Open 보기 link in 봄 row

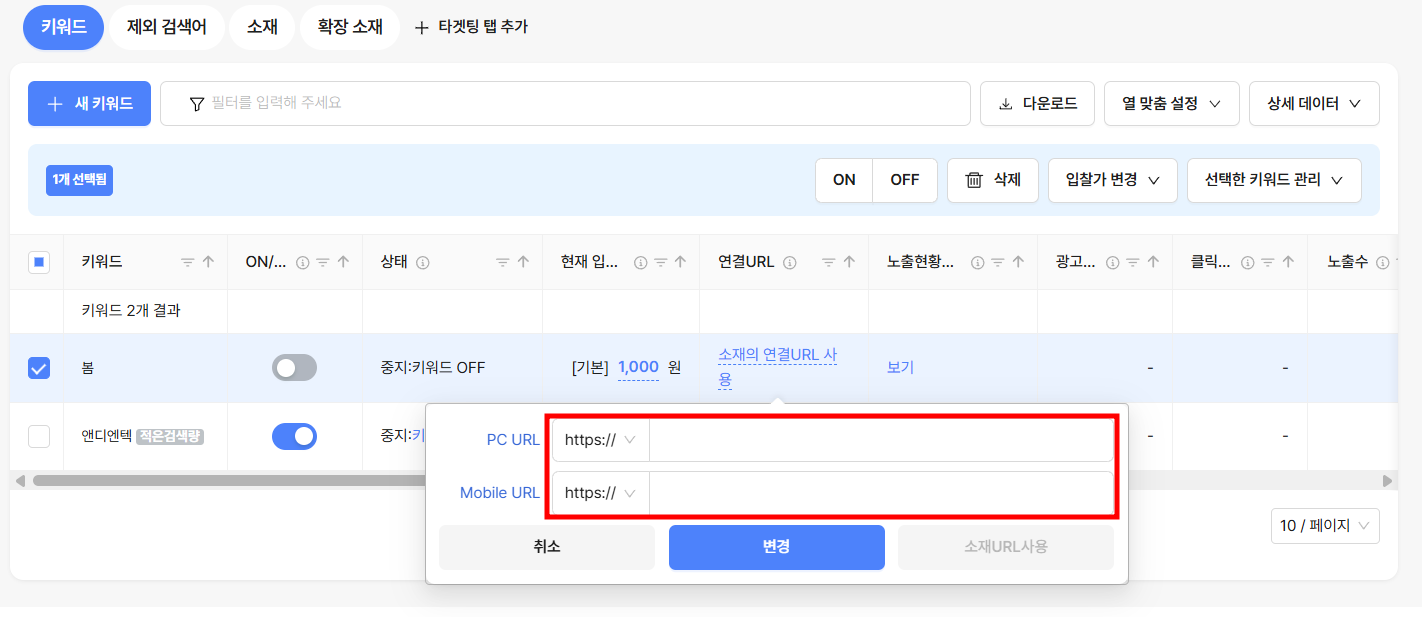900,367
